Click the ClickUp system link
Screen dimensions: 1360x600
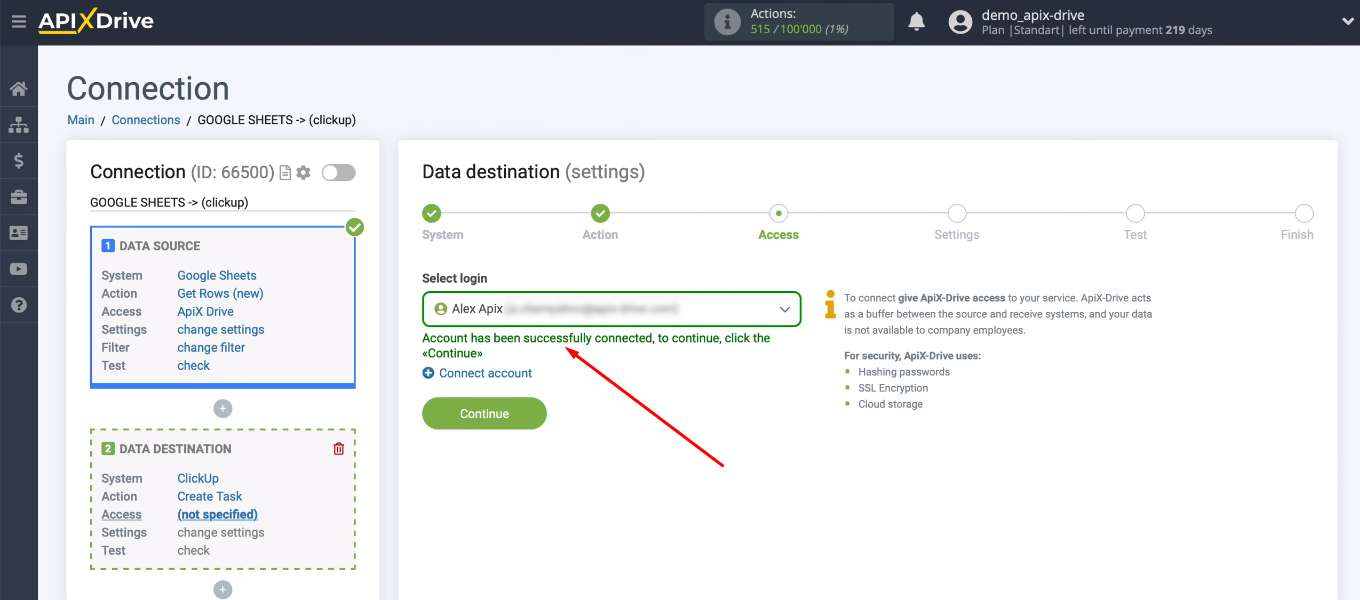click(x=198, y=479)
